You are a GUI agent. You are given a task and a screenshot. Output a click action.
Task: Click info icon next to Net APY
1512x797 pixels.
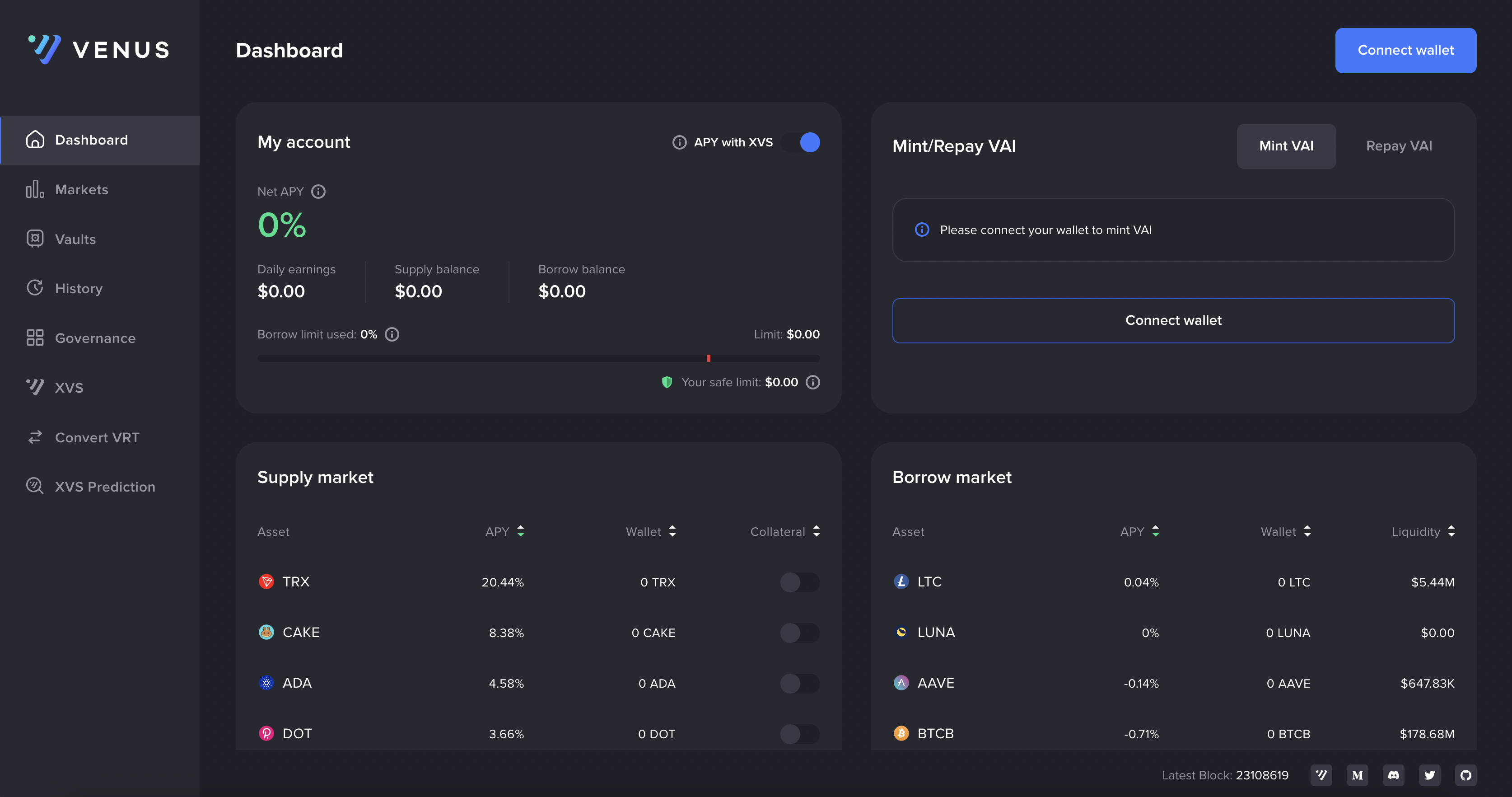[318, 192]
